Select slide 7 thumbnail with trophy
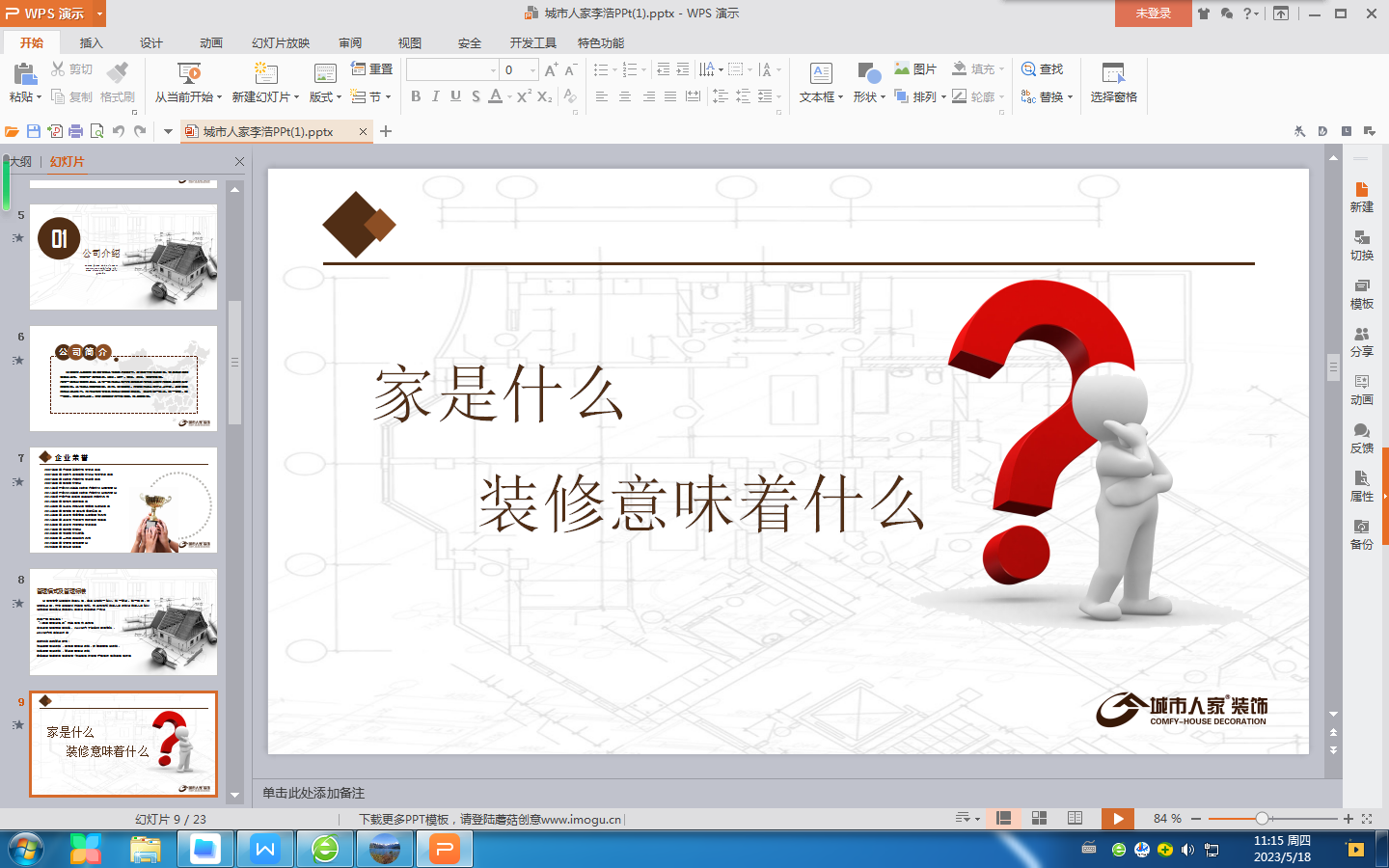This screenshot has height=868, width=1389. (x=123, y=500)
